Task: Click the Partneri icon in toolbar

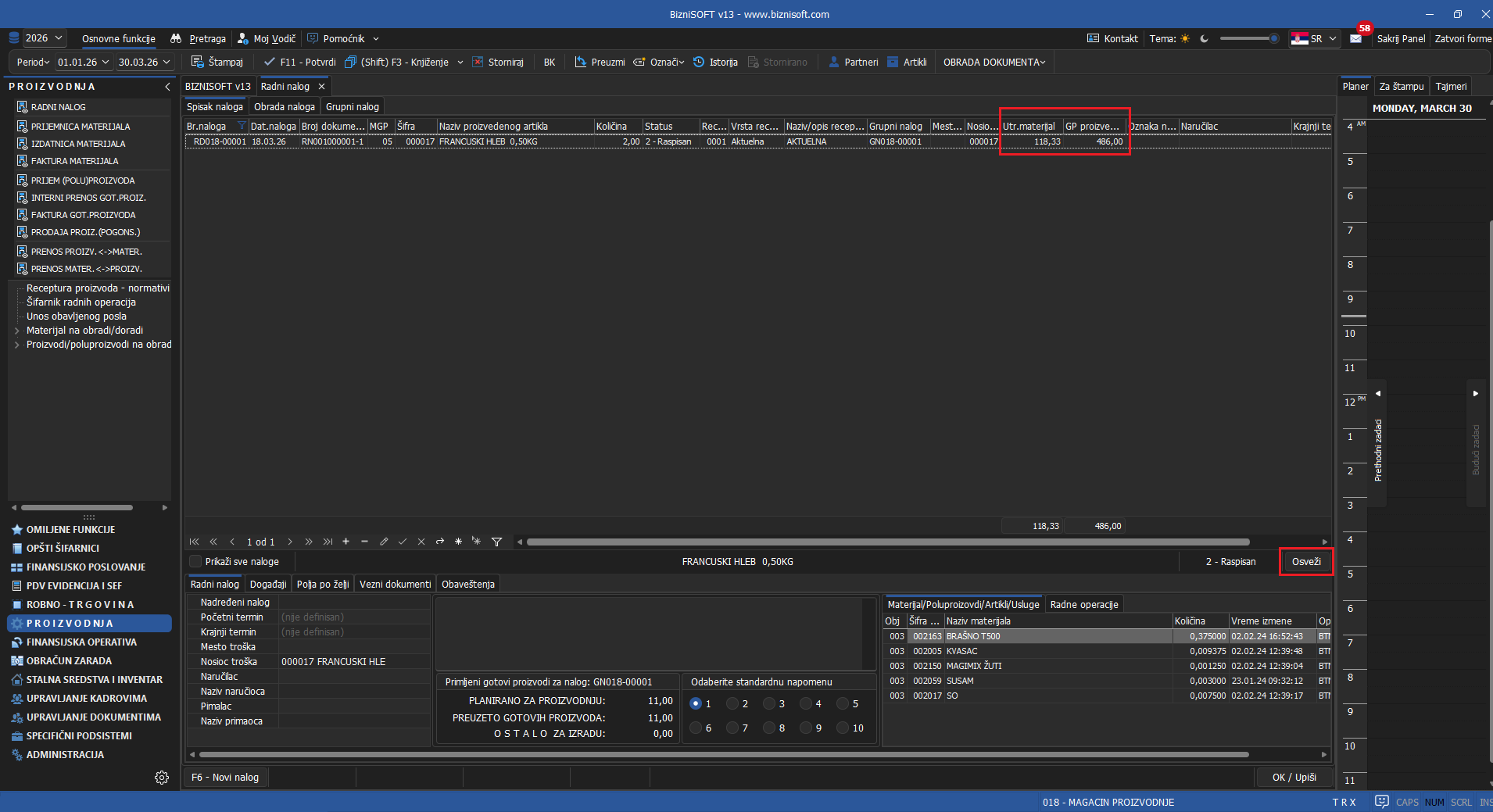Action: [834, 62]
